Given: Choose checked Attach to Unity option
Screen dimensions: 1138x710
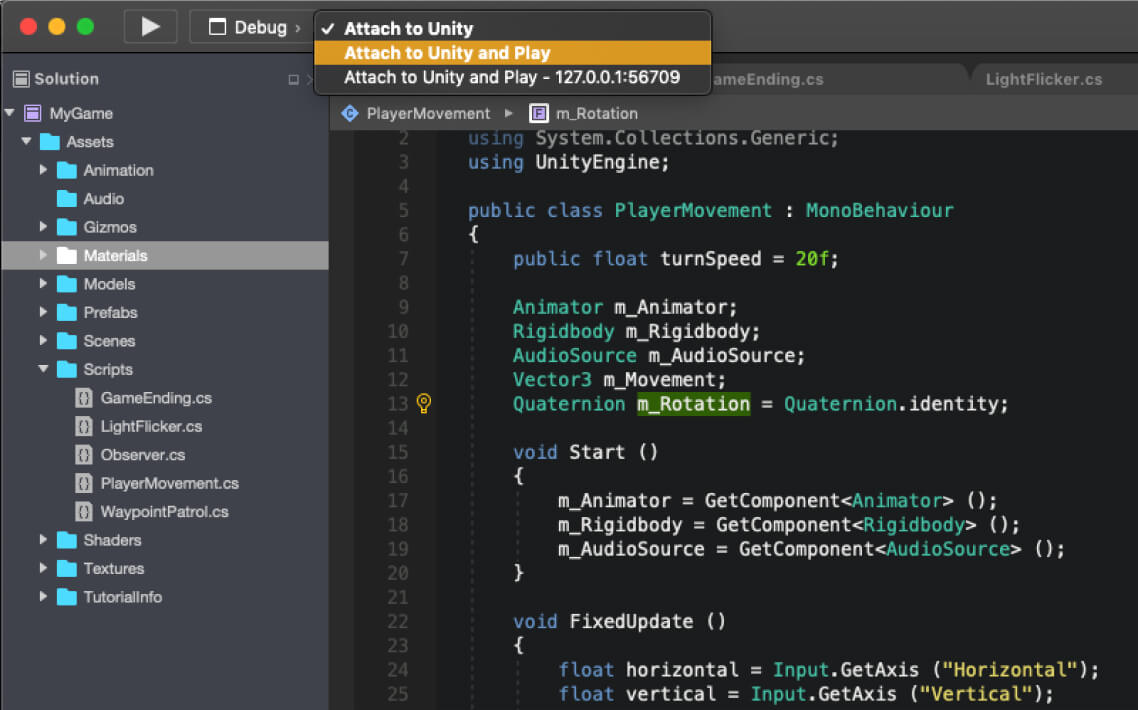Looking at the screenshot, I should 408,29.
